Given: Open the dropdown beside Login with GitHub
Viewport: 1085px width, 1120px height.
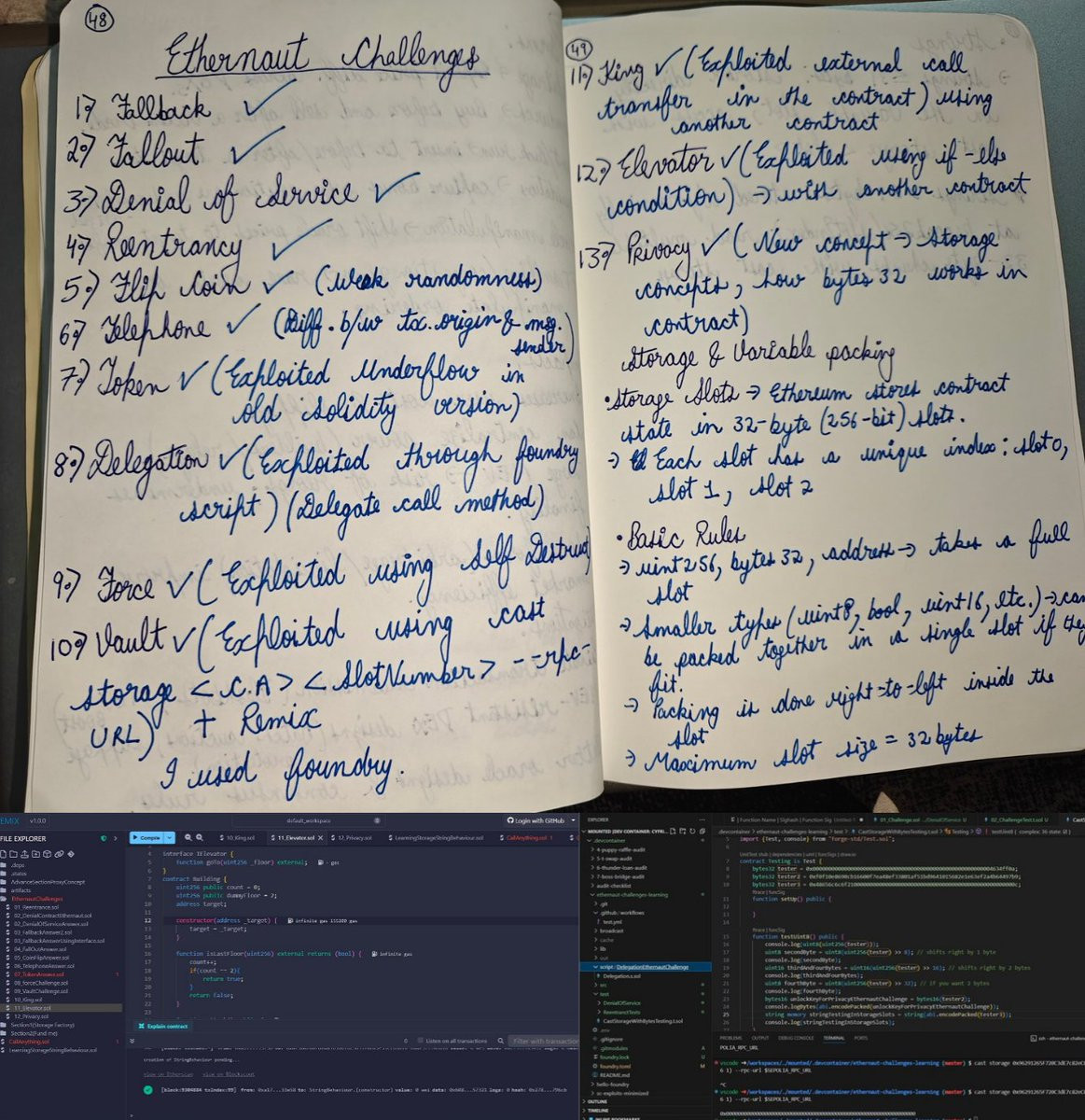Looking at the screenshot, I should point(573,820).
